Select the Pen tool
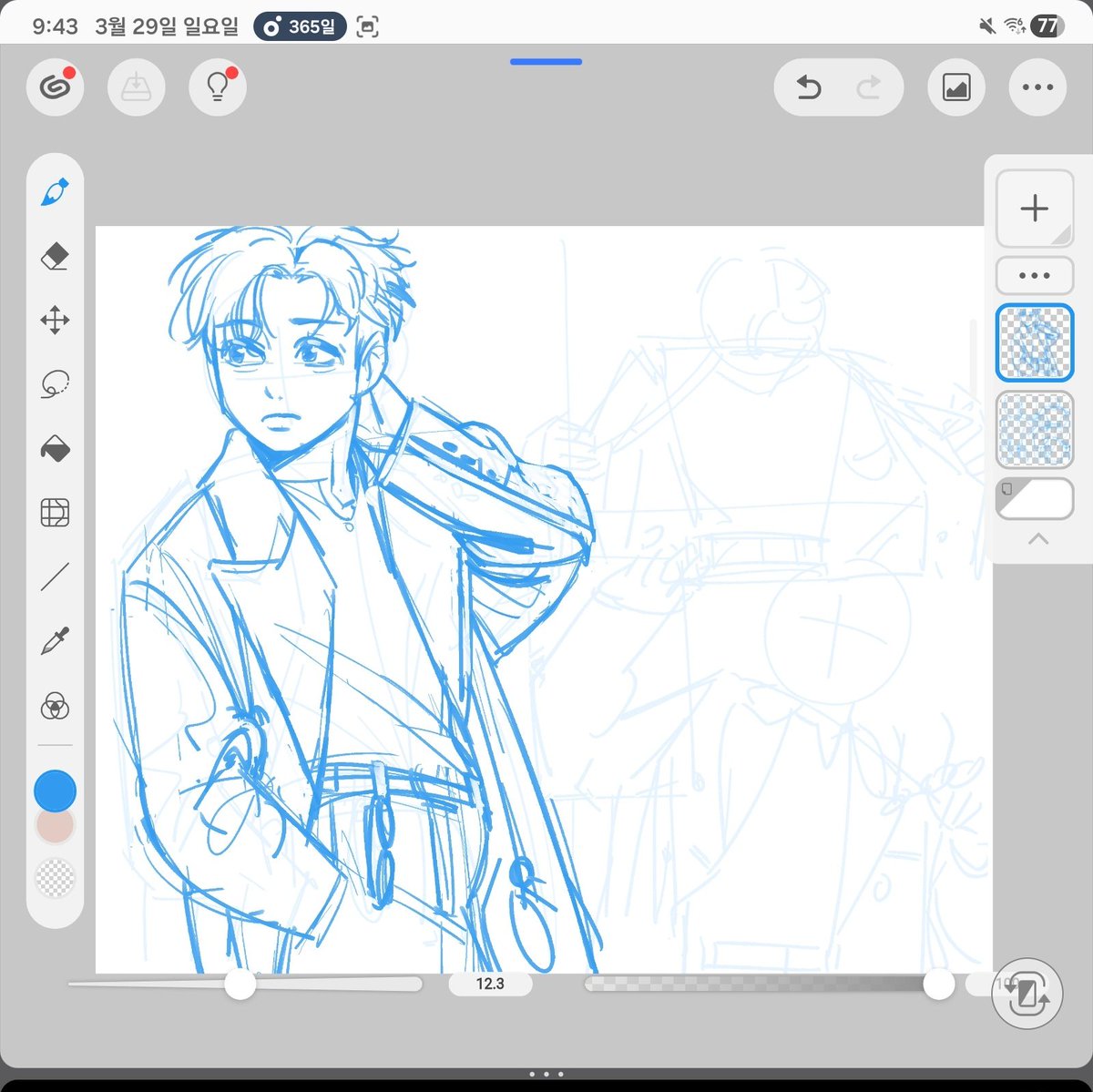Image resolution: width=1093 pixels, height=1092 pixels. tap(55, 192)
